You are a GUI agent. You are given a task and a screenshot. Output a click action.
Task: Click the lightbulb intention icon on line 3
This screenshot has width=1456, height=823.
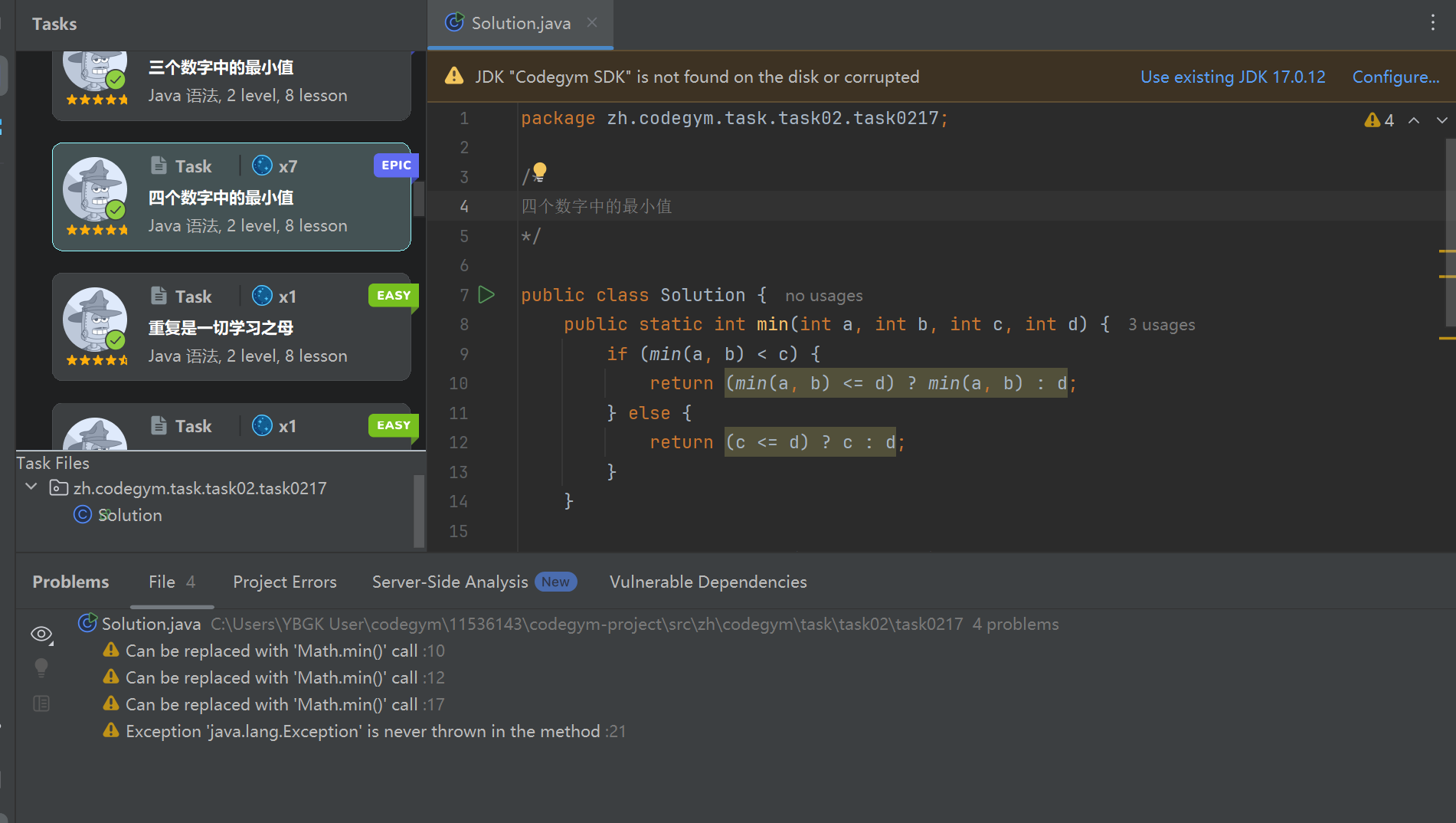pos(538,171)
